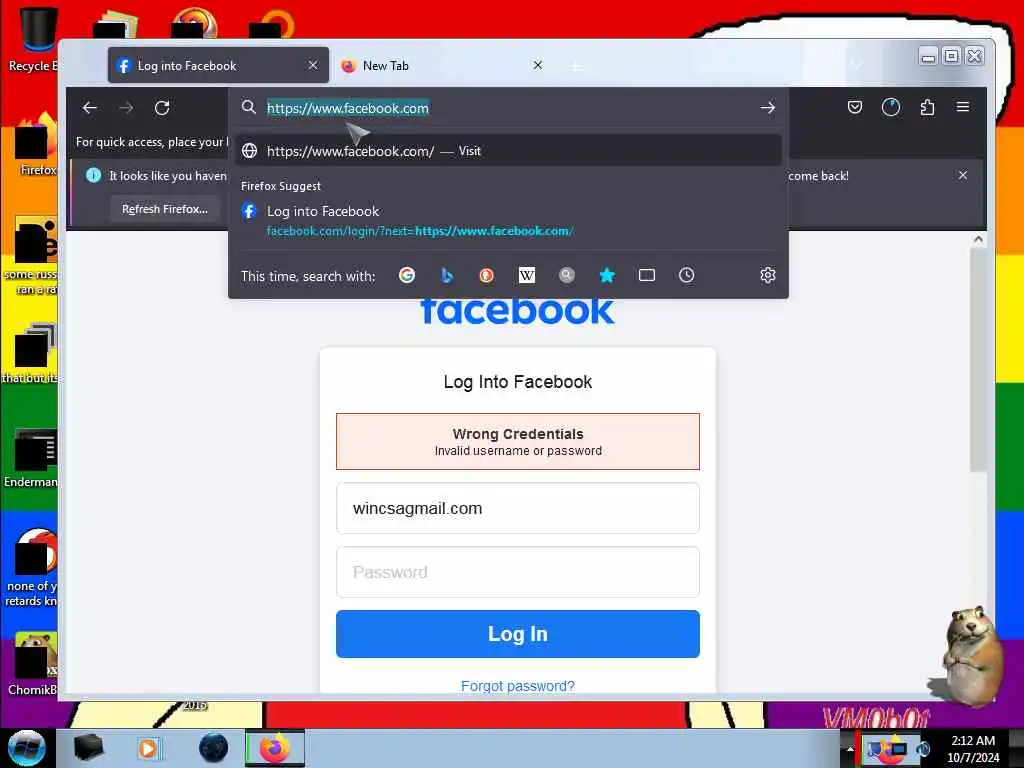Image resolution: width=1024 pixels, height=768 pixels.
Task: Open the Forgot password? link
Action: tap(518, 686)
